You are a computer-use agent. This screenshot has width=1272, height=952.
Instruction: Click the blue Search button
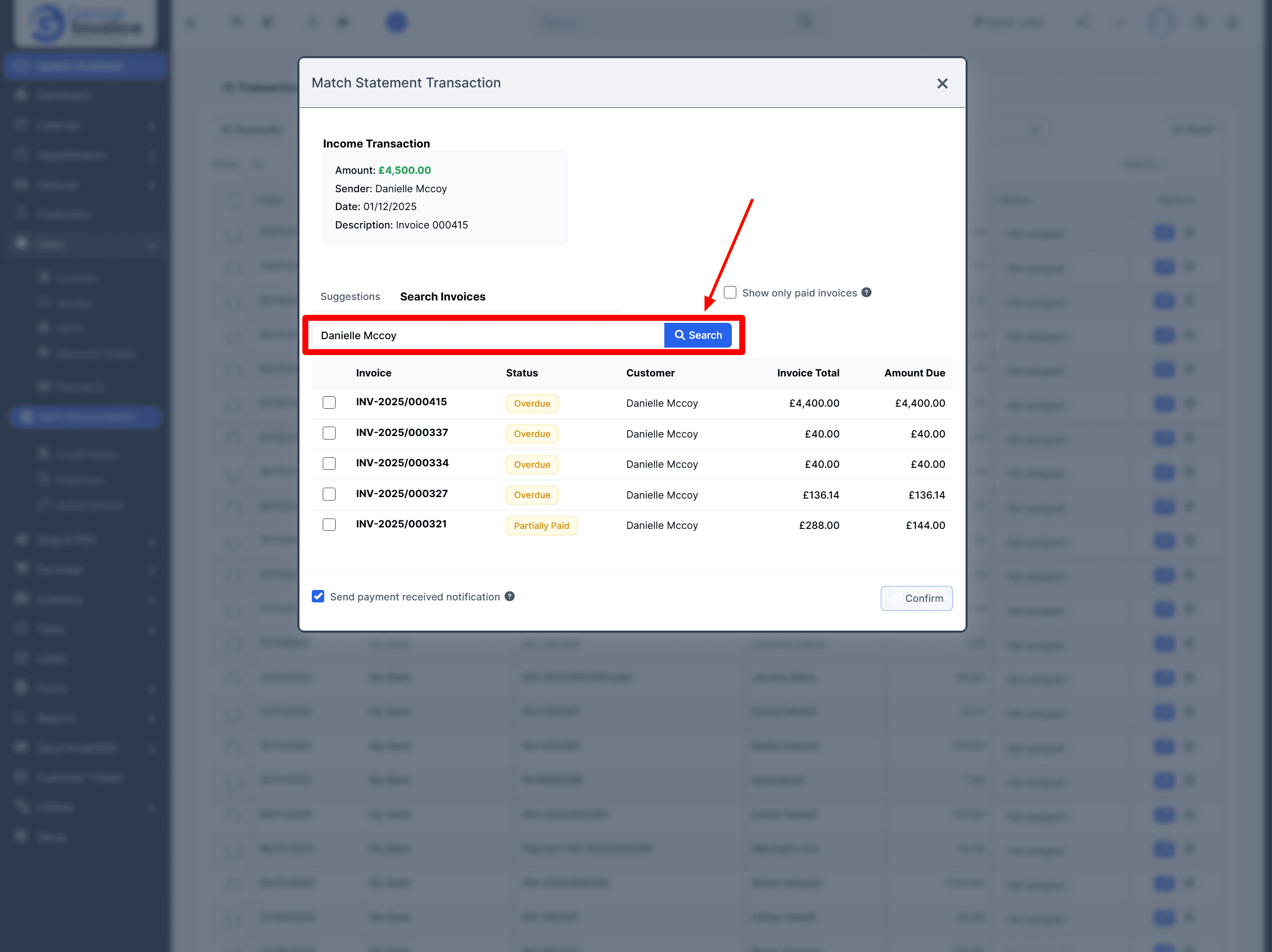click(698, 335)
